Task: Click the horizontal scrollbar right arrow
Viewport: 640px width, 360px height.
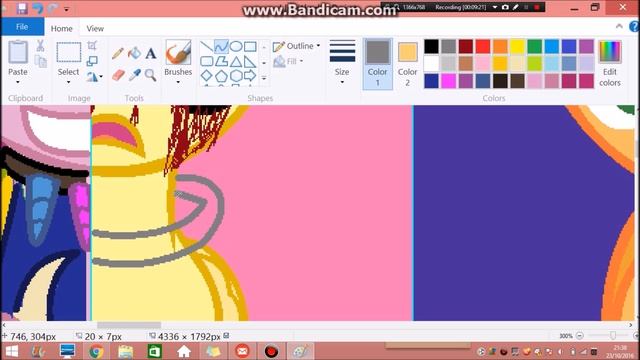Action: [631, 325]
